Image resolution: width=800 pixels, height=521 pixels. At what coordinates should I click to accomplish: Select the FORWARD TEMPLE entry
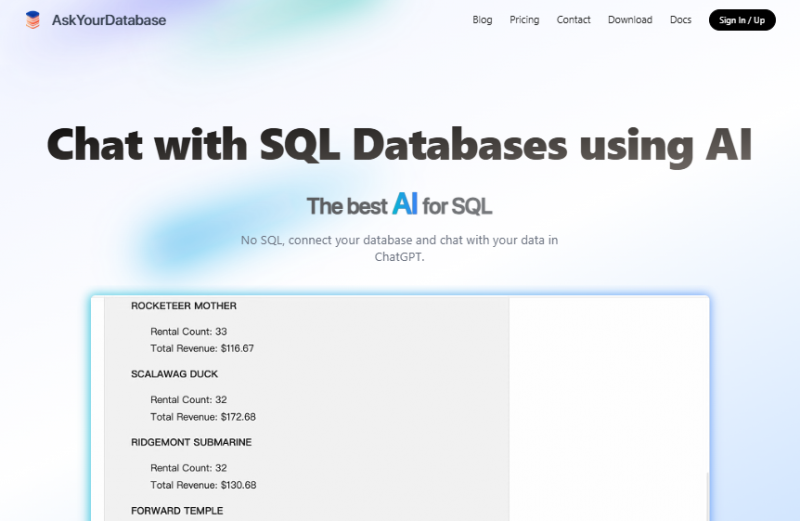click(x=177, y=510)
